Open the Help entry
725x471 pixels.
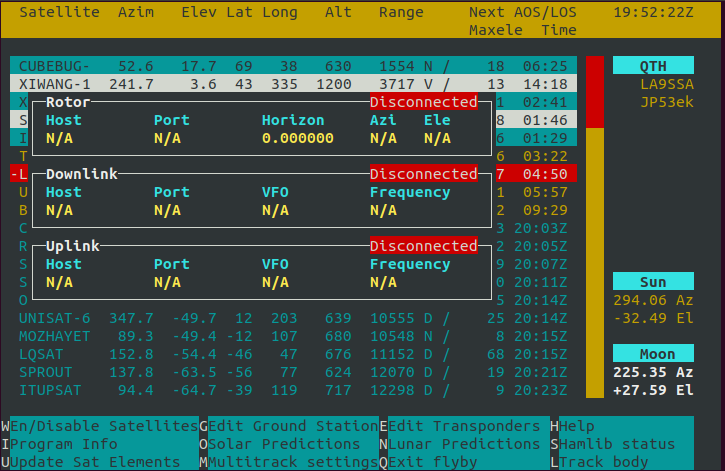pos(578,426)
